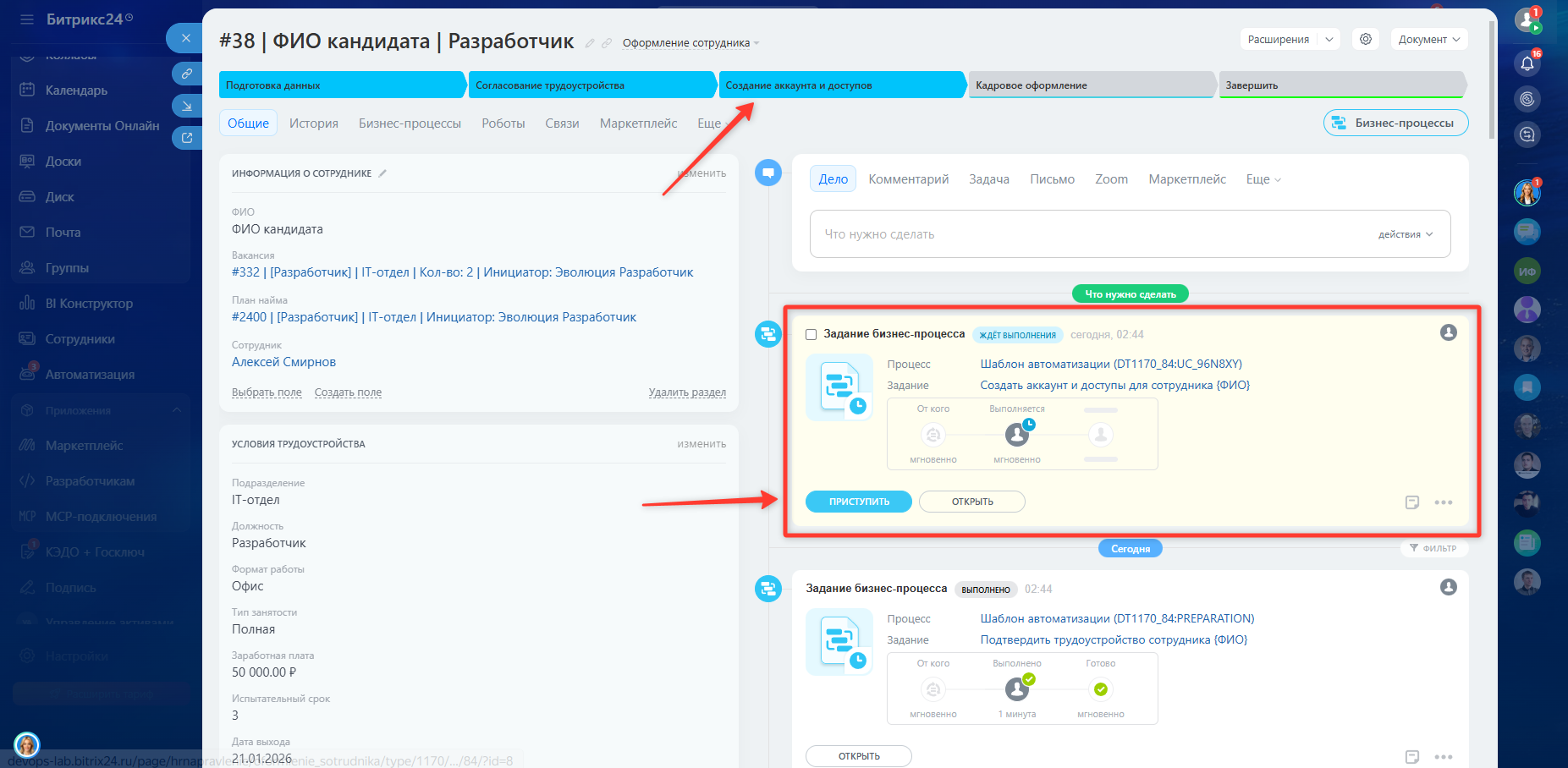Image resolution: width=1568 pixels, height=768 pixels.
Task: Select stage Подготовка данных
Action: pyautogui.click(x=343, y=85)
